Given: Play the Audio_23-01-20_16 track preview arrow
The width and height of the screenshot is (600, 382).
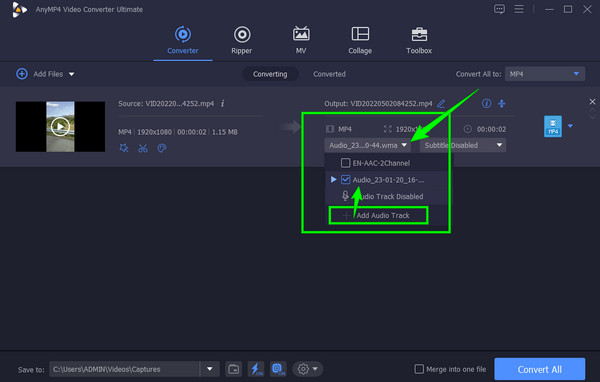Looking at the screenshot, I should point(333,179).
